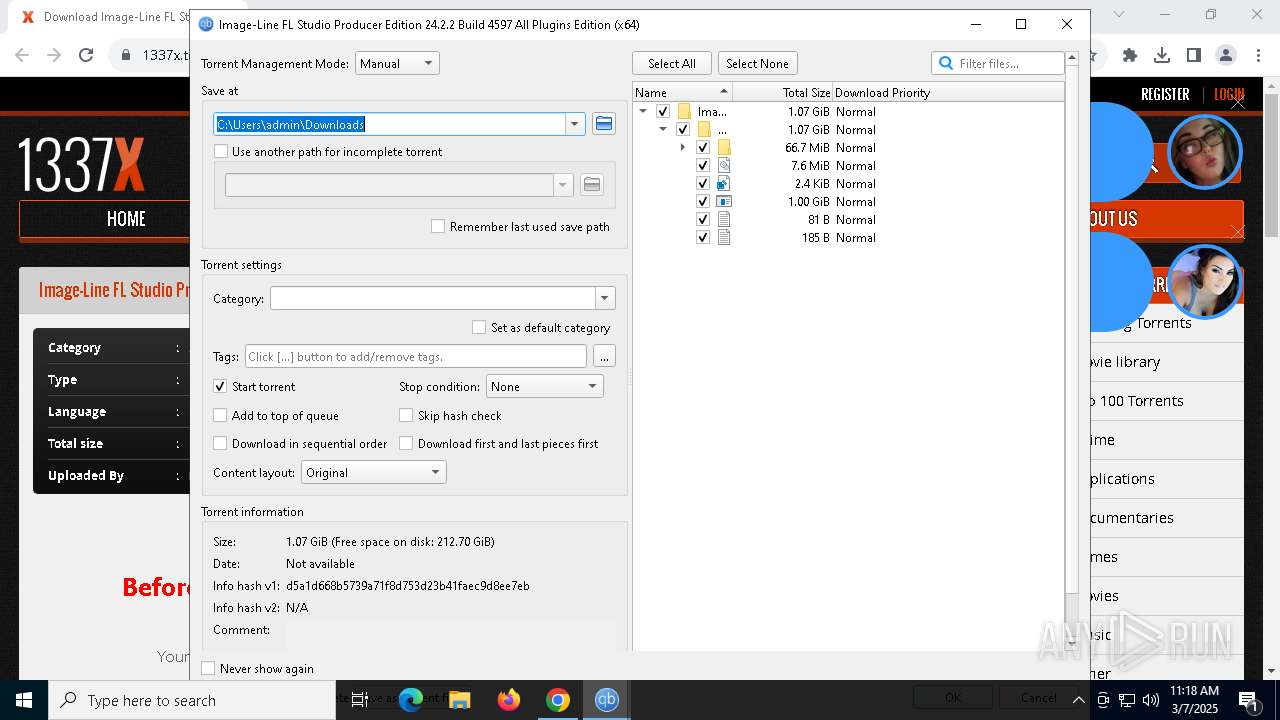Select the 66.7 MiB subfolder icon
Screen dimensions: 1280x720
pyautogui.click(x=724, y=148)
